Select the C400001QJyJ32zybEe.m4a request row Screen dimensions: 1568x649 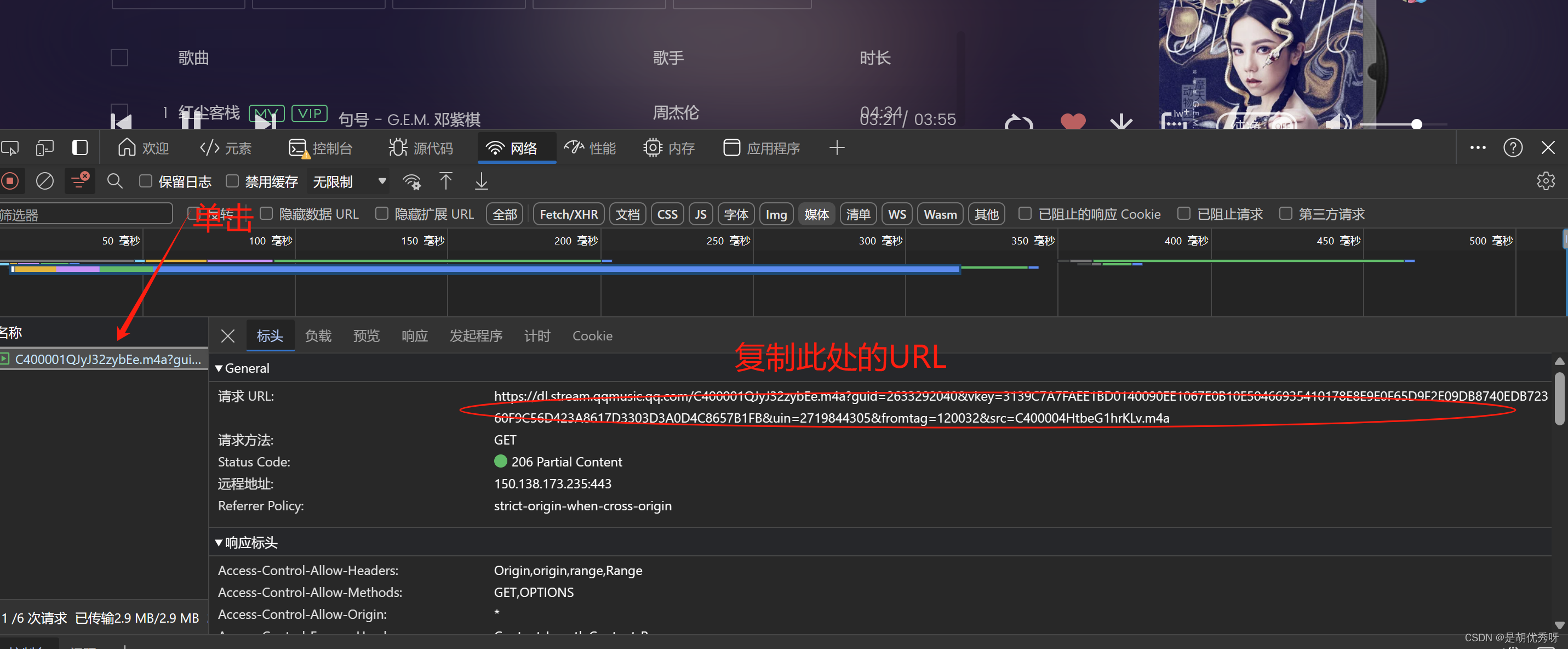104,359
